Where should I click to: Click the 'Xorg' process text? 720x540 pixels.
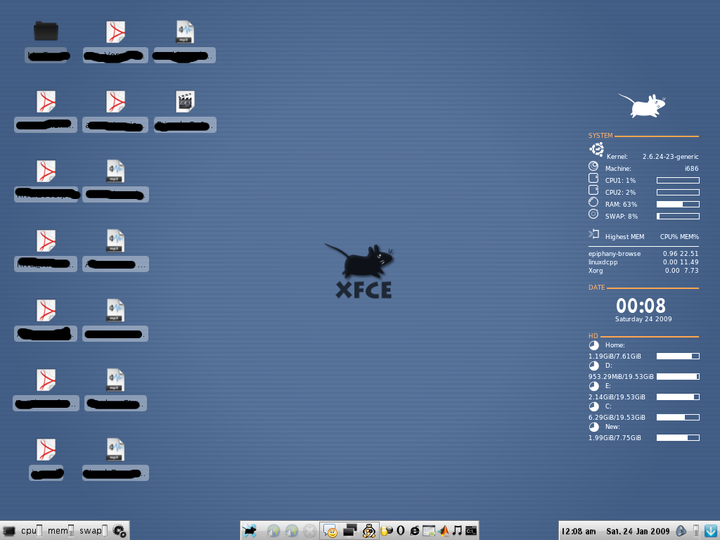[x=596, y=270]
